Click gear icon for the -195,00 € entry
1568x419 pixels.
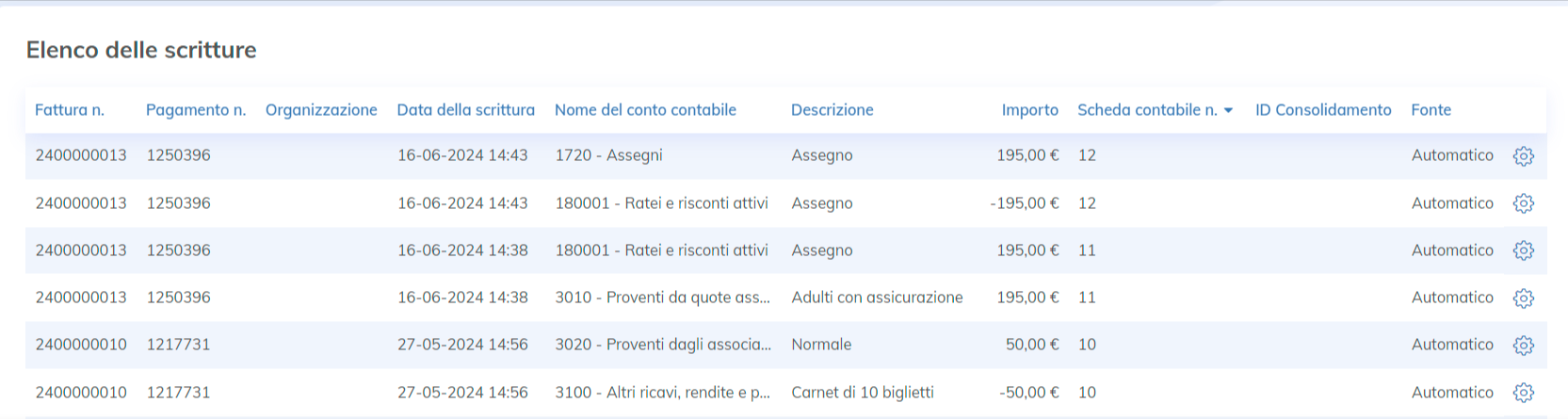click(x=1523, y=203)
